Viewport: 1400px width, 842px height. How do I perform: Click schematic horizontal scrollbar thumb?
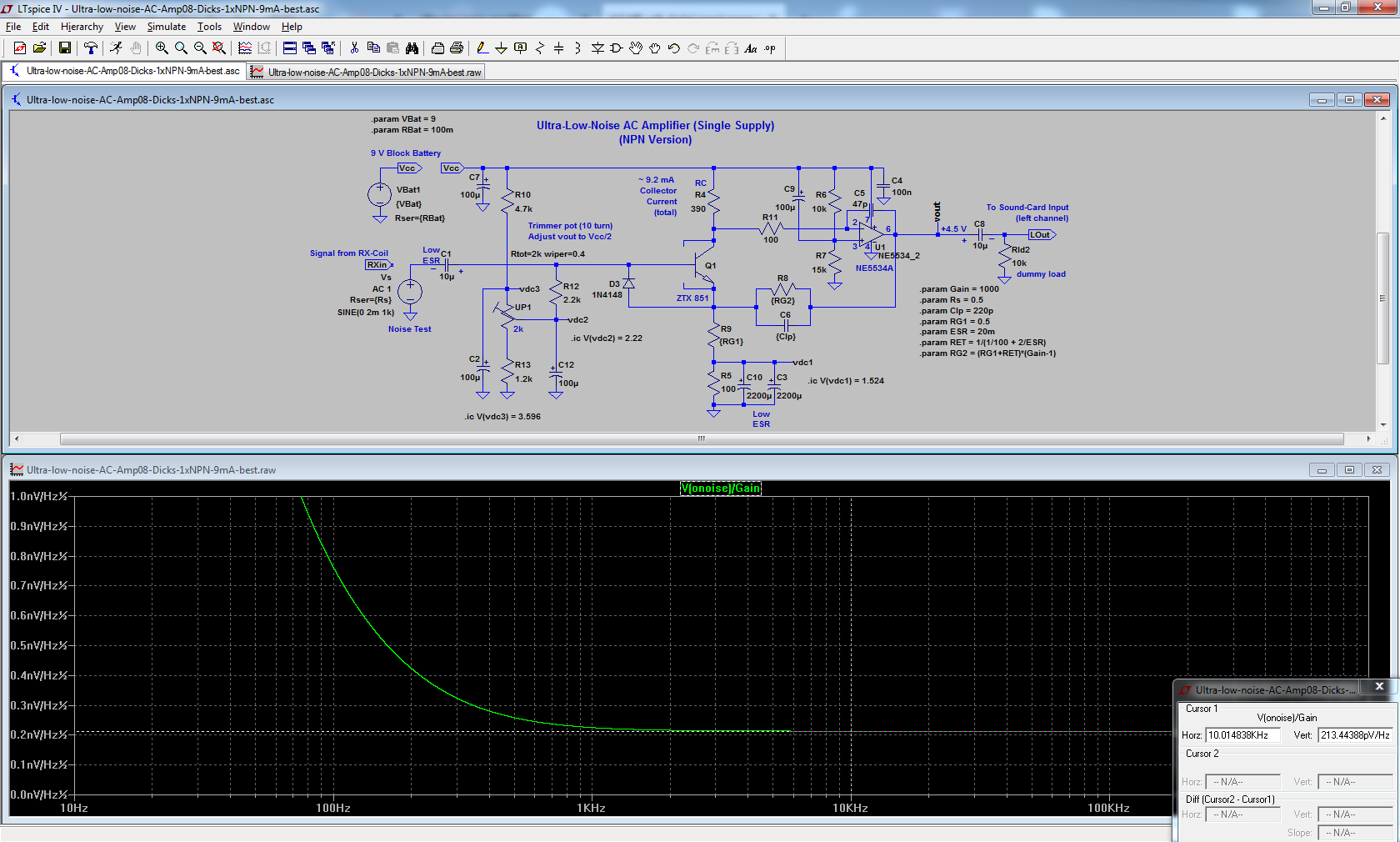[x=702, y=439]
